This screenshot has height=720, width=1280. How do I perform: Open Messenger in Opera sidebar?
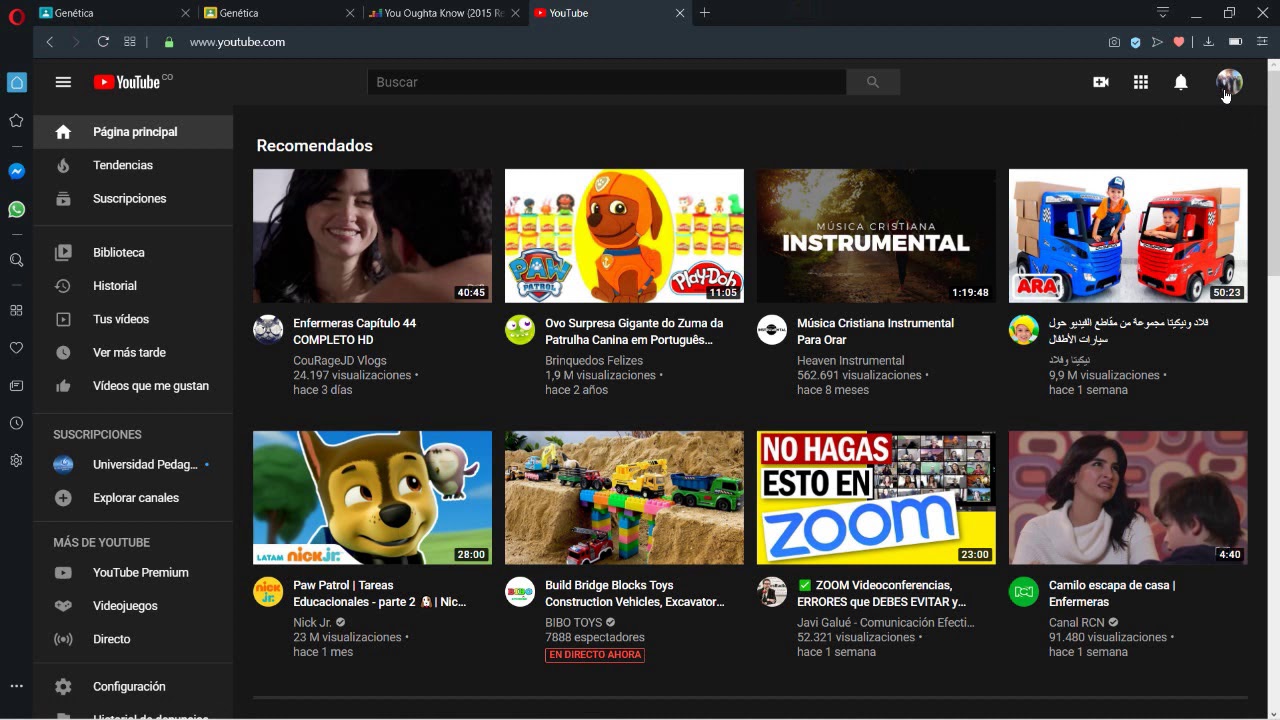coord(16,171)
